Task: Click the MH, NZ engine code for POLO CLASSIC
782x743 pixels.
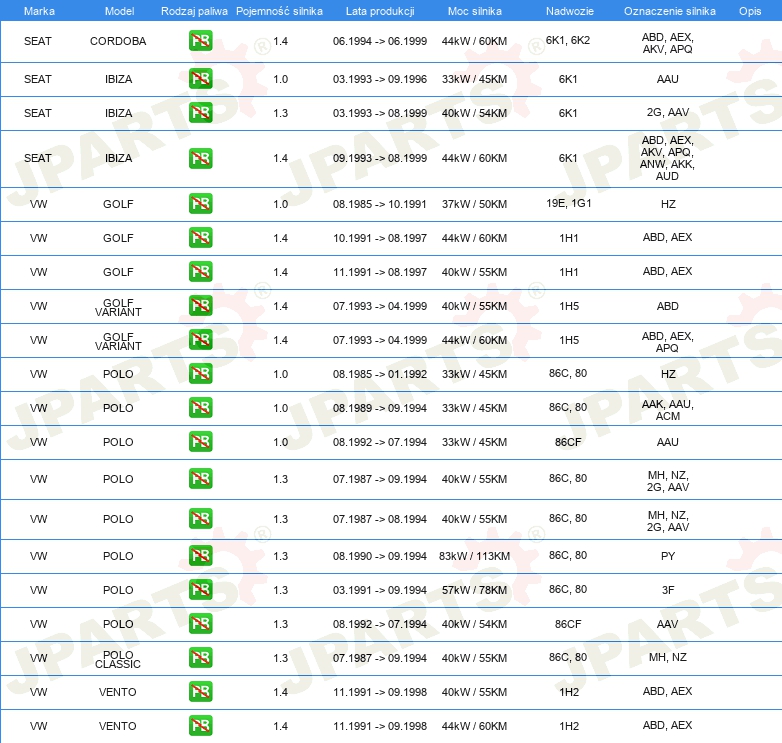Action: pyautogui.click(x=668, y=657)
